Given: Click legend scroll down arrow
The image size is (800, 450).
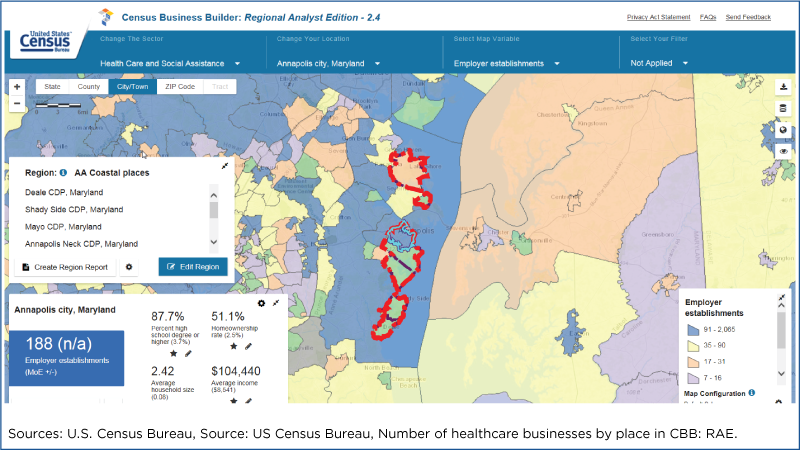Looking at the screenshot, I should [781, 374].
